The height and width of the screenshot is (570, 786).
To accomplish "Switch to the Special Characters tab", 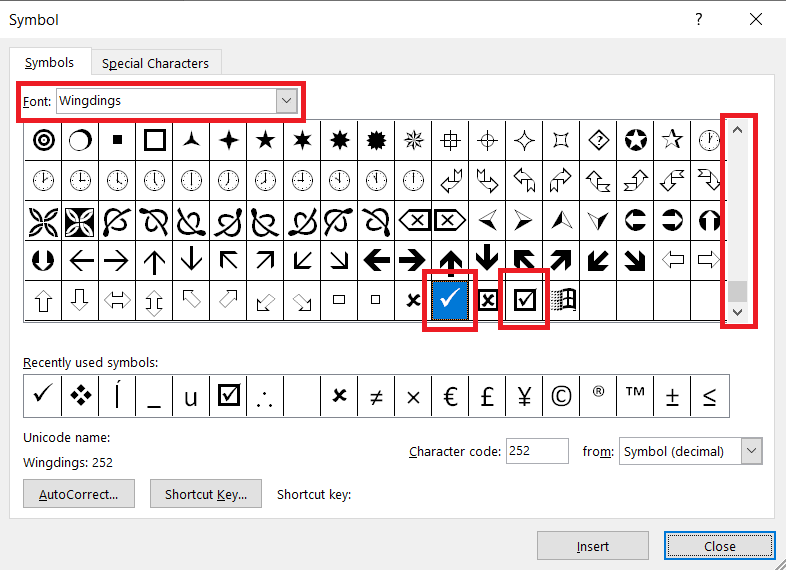I will click(x=155, y=63).
